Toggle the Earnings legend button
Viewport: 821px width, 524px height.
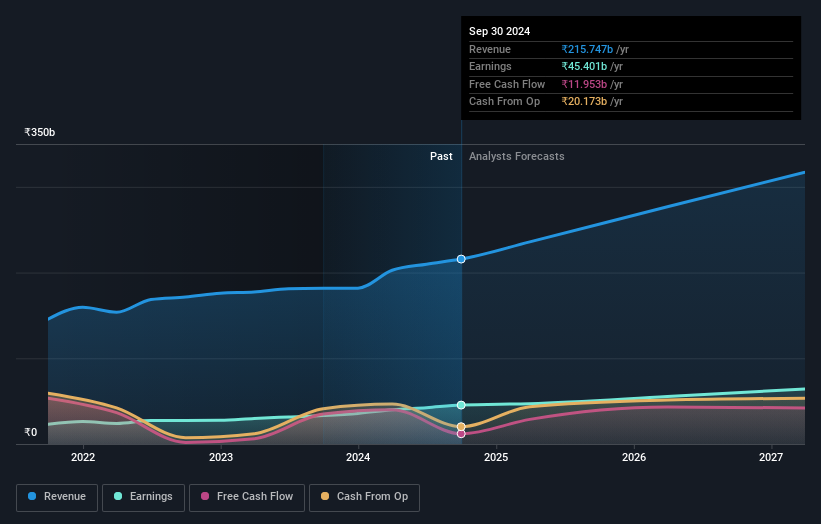(143, 497)
